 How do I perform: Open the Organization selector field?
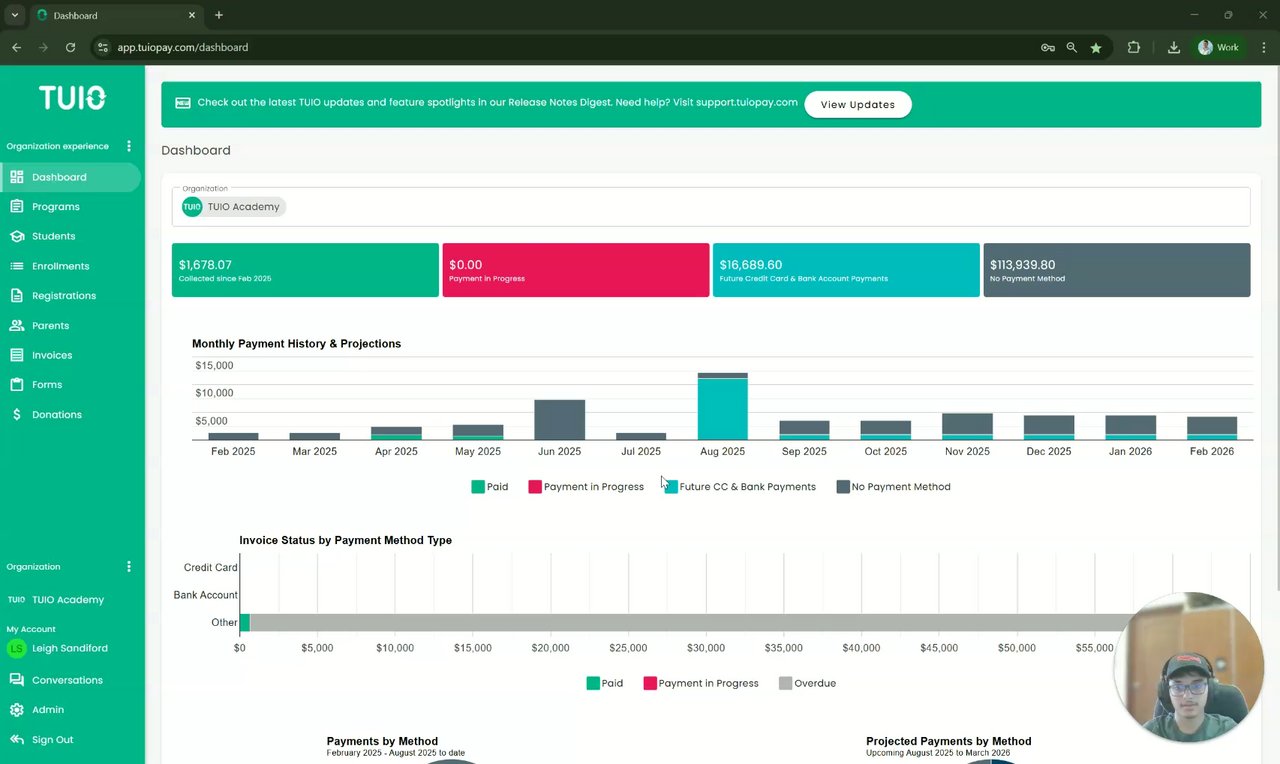[711, 207]
